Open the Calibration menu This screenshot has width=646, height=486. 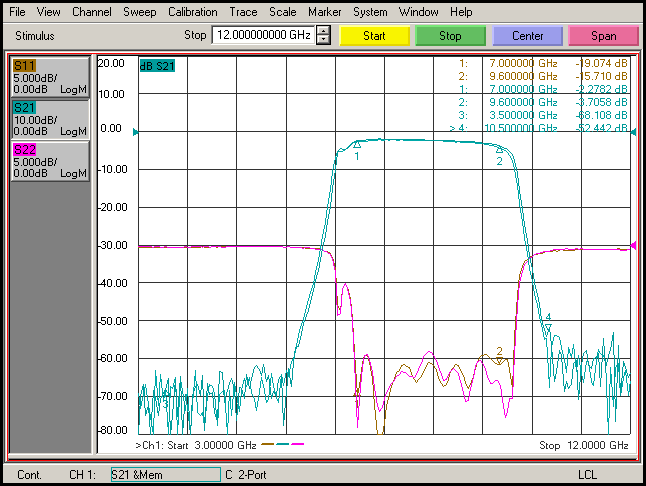pyautogui.click(x=192, y=12)
